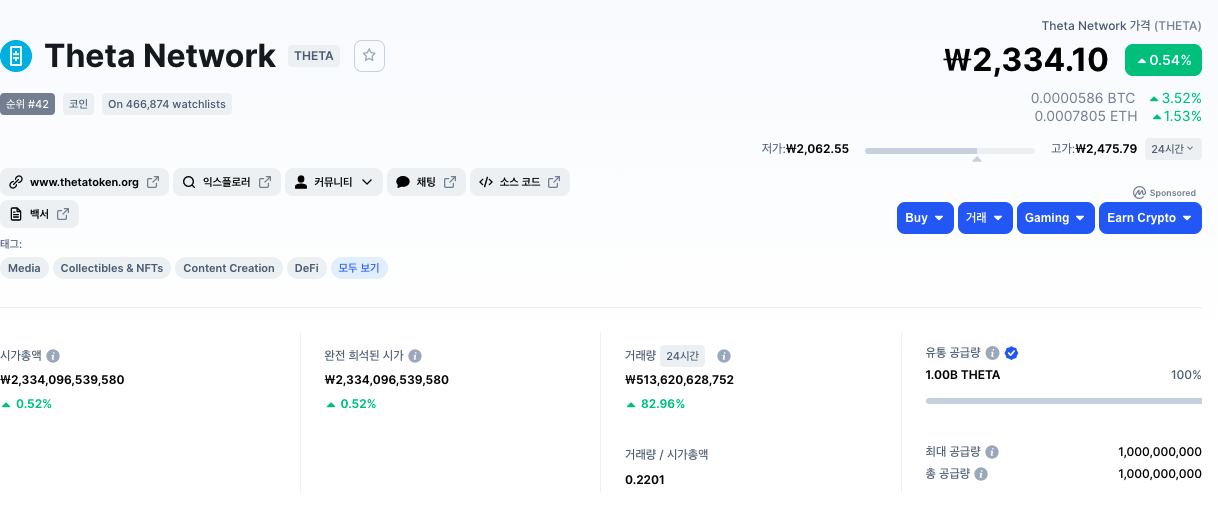This screenshot has width=1218, height=505.
Task: Click the document icon on 백서
Action: coord(15,214)
